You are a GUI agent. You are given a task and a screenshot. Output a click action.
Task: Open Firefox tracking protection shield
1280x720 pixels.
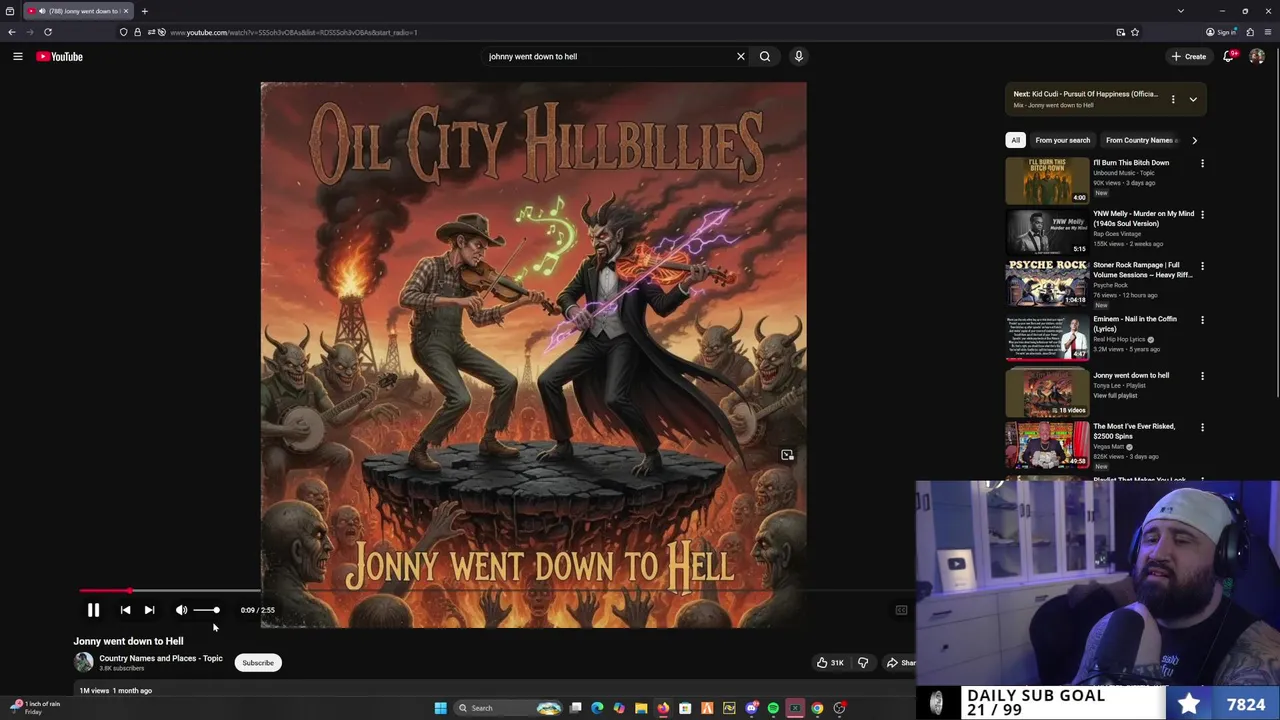click(124, 32)
